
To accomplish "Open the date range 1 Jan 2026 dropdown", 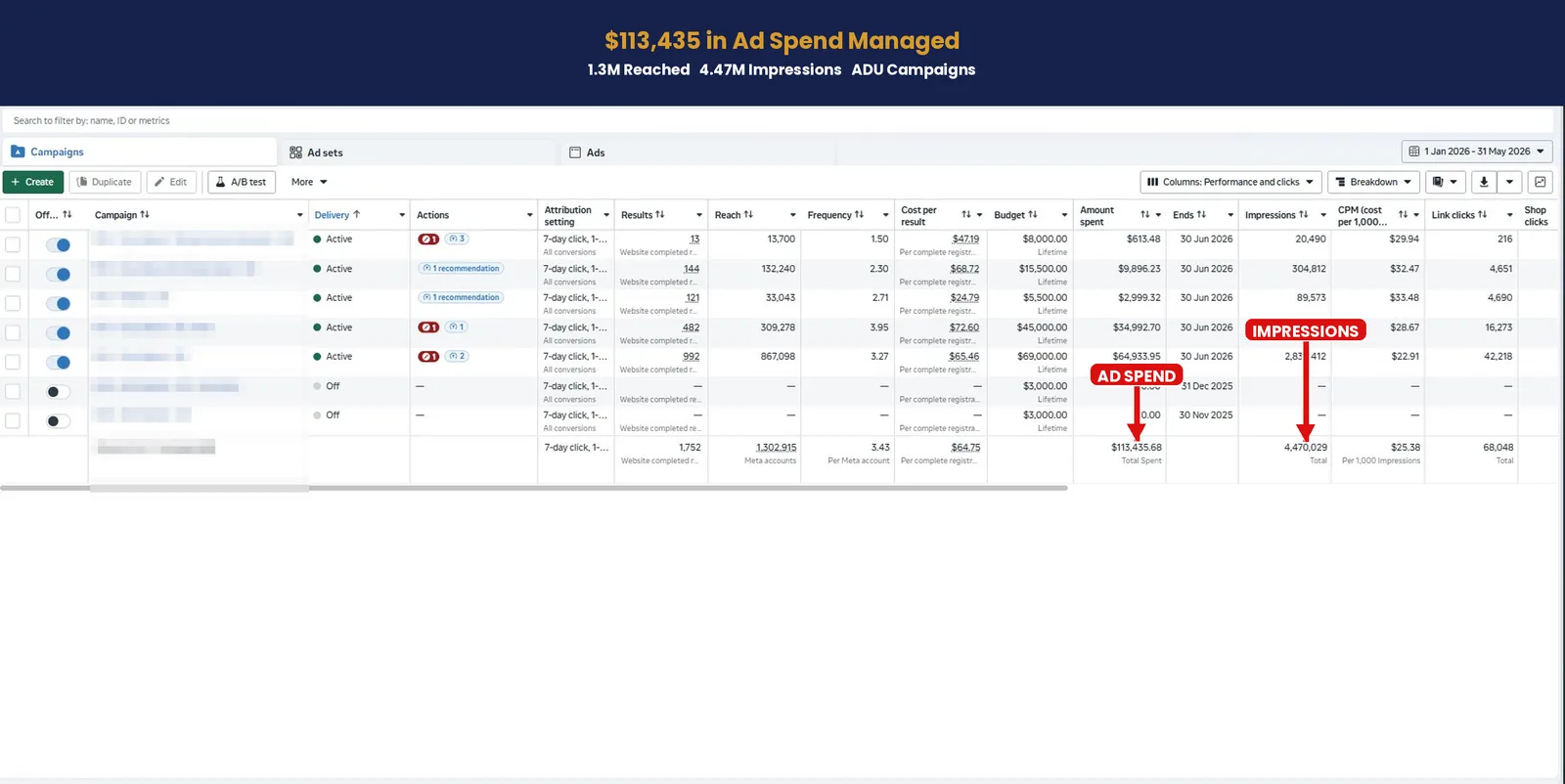I will tap(1477, 152).
